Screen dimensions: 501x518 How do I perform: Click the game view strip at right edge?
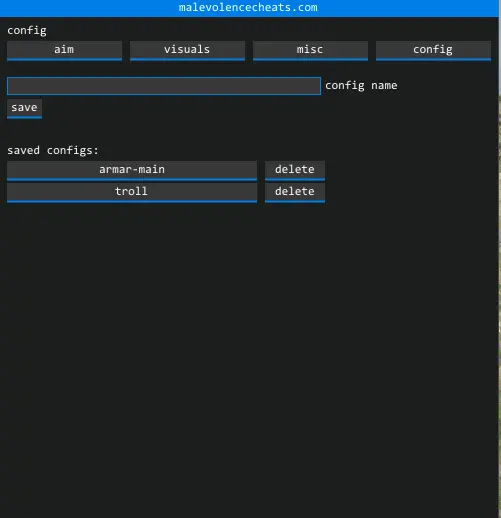tap(500, 259)
